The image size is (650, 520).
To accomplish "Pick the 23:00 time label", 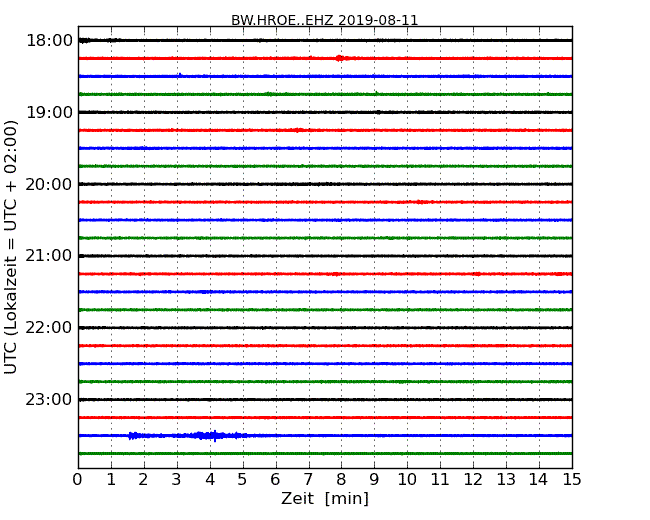I will (x=49, y=399).
